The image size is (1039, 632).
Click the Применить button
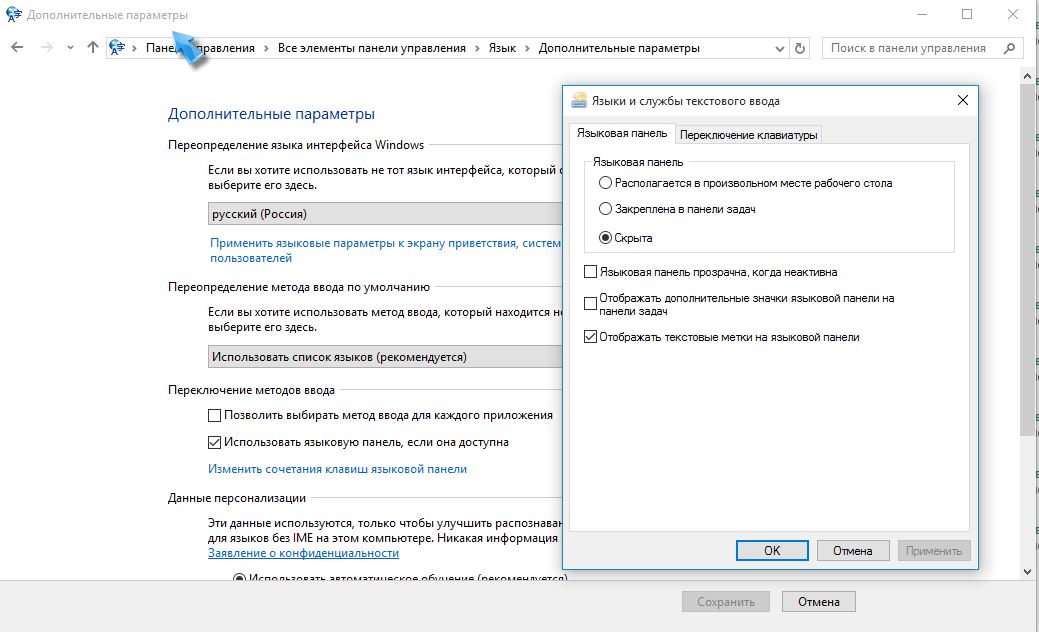[934, 551]
